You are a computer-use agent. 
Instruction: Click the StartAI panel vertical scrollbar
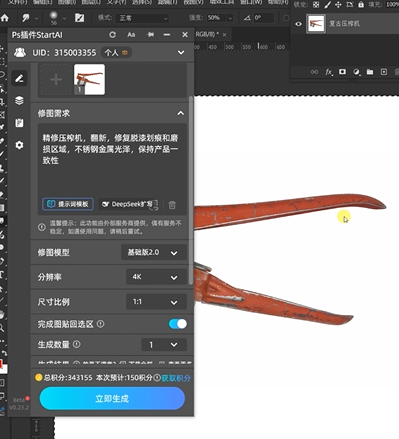(x=191, y=190)
